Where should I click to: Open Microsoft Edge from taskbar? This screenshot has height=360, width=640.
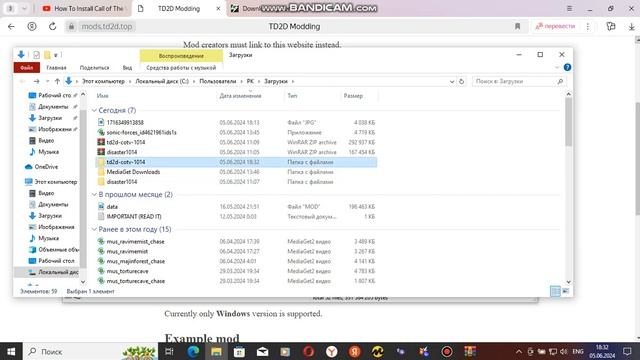193,351
